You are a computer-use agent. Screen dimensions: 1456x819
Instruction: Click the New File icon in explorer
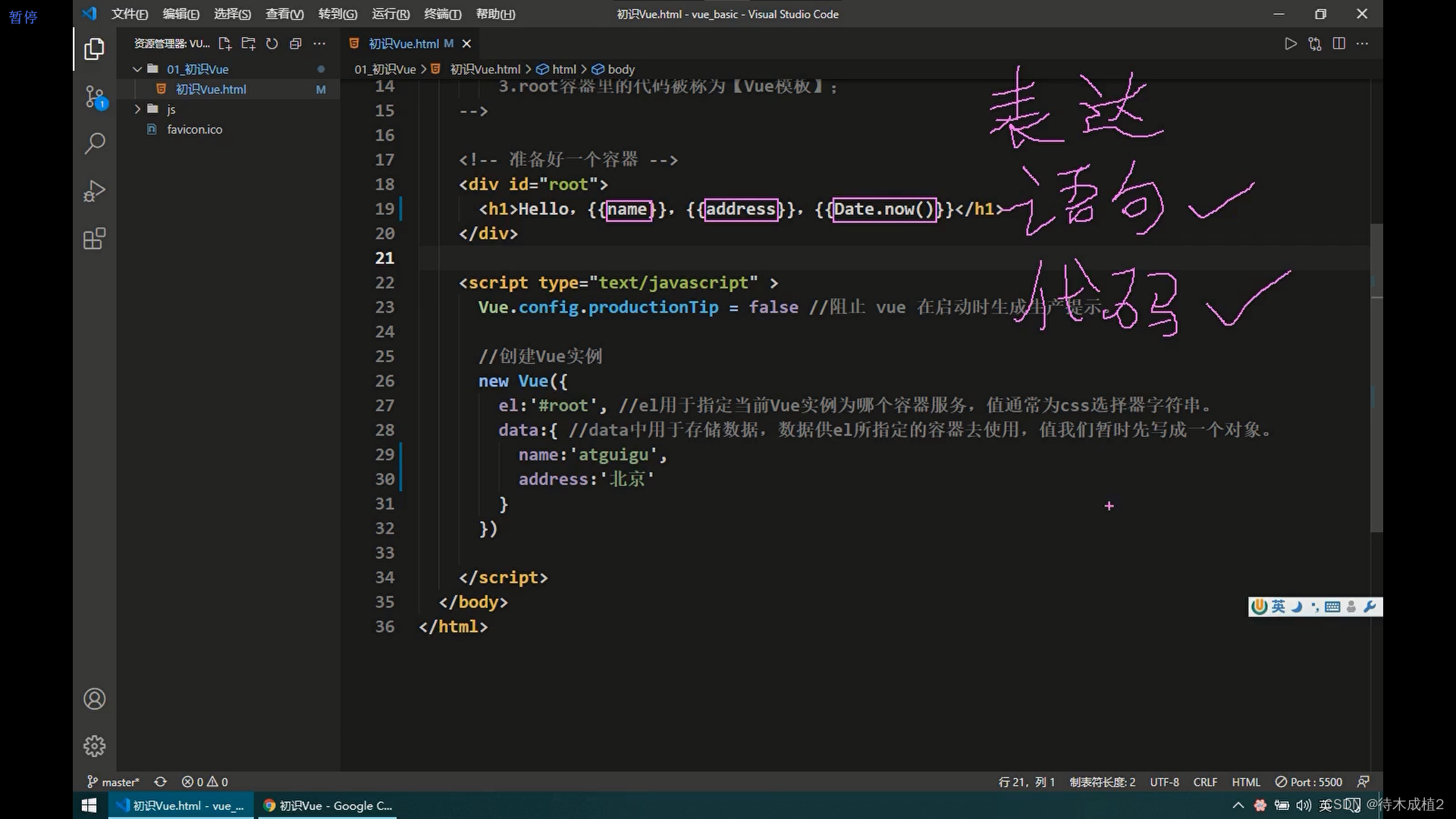224,44
